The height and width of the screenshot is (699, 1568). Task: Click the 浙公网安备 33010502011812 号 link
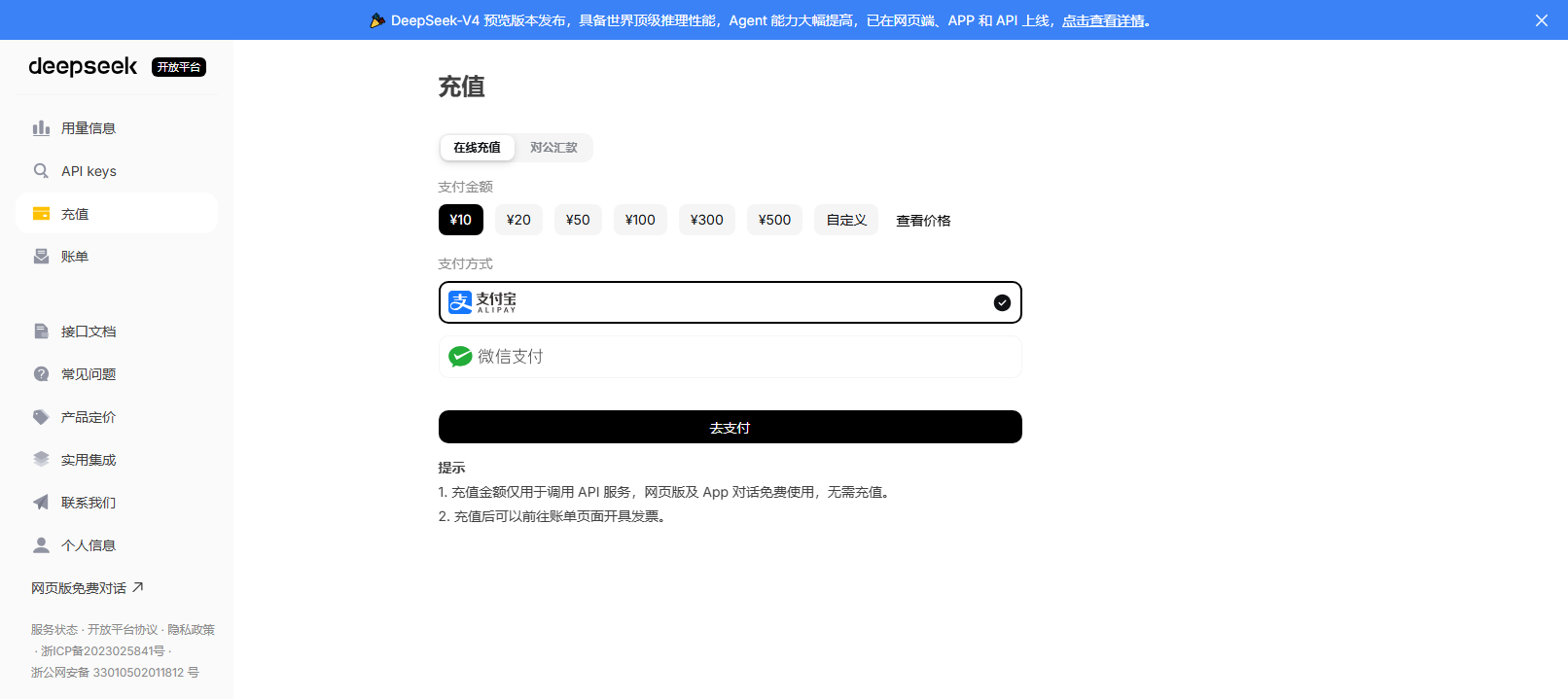point(115,673)
